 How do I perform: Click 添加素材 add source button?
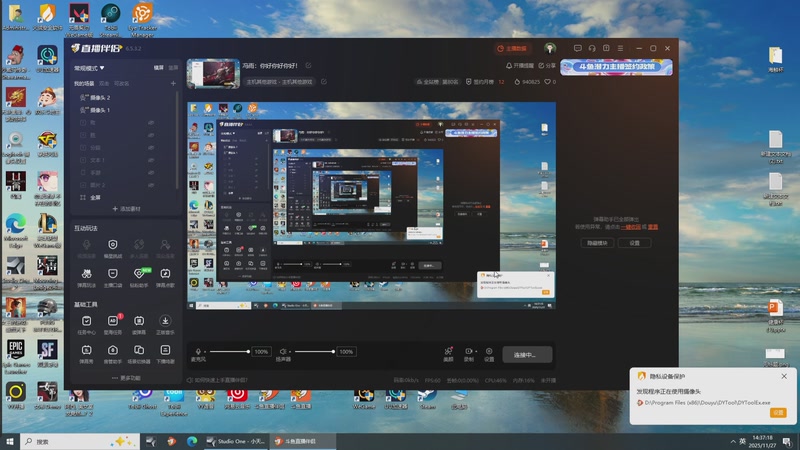126,209
